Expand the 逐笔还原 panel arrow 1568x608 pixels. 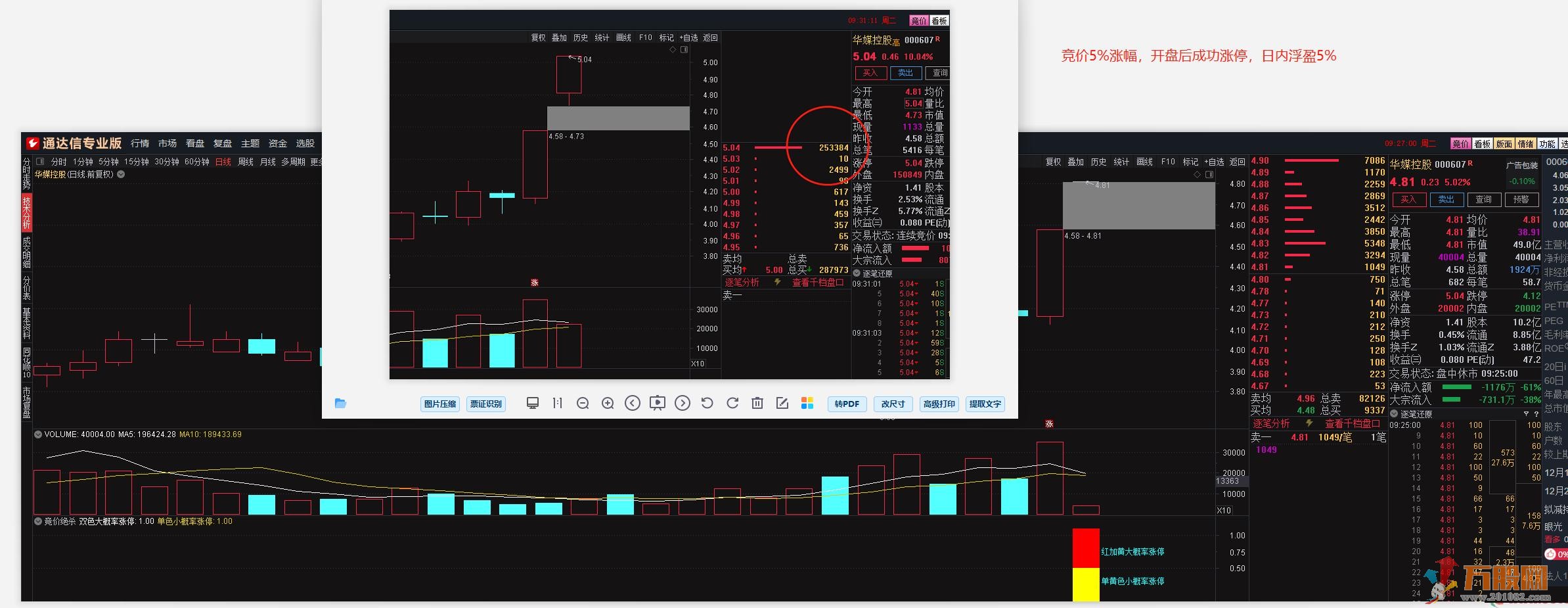(1394, 414)
